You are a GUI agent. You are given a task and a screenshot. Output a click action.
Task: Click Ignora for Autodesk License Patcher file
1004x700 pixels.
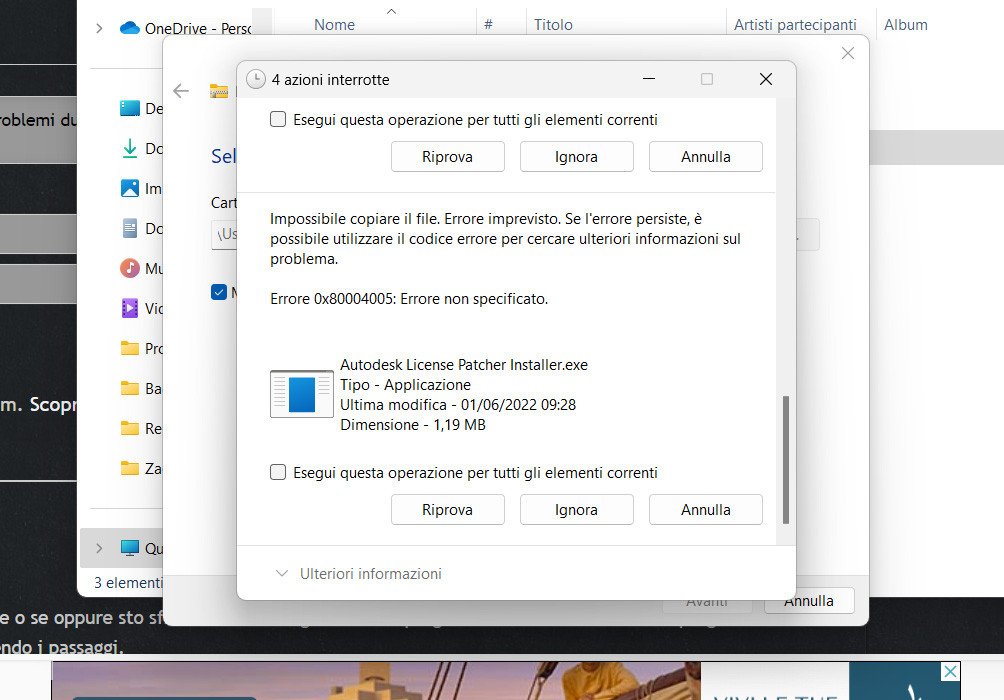[x=576, y=510]
